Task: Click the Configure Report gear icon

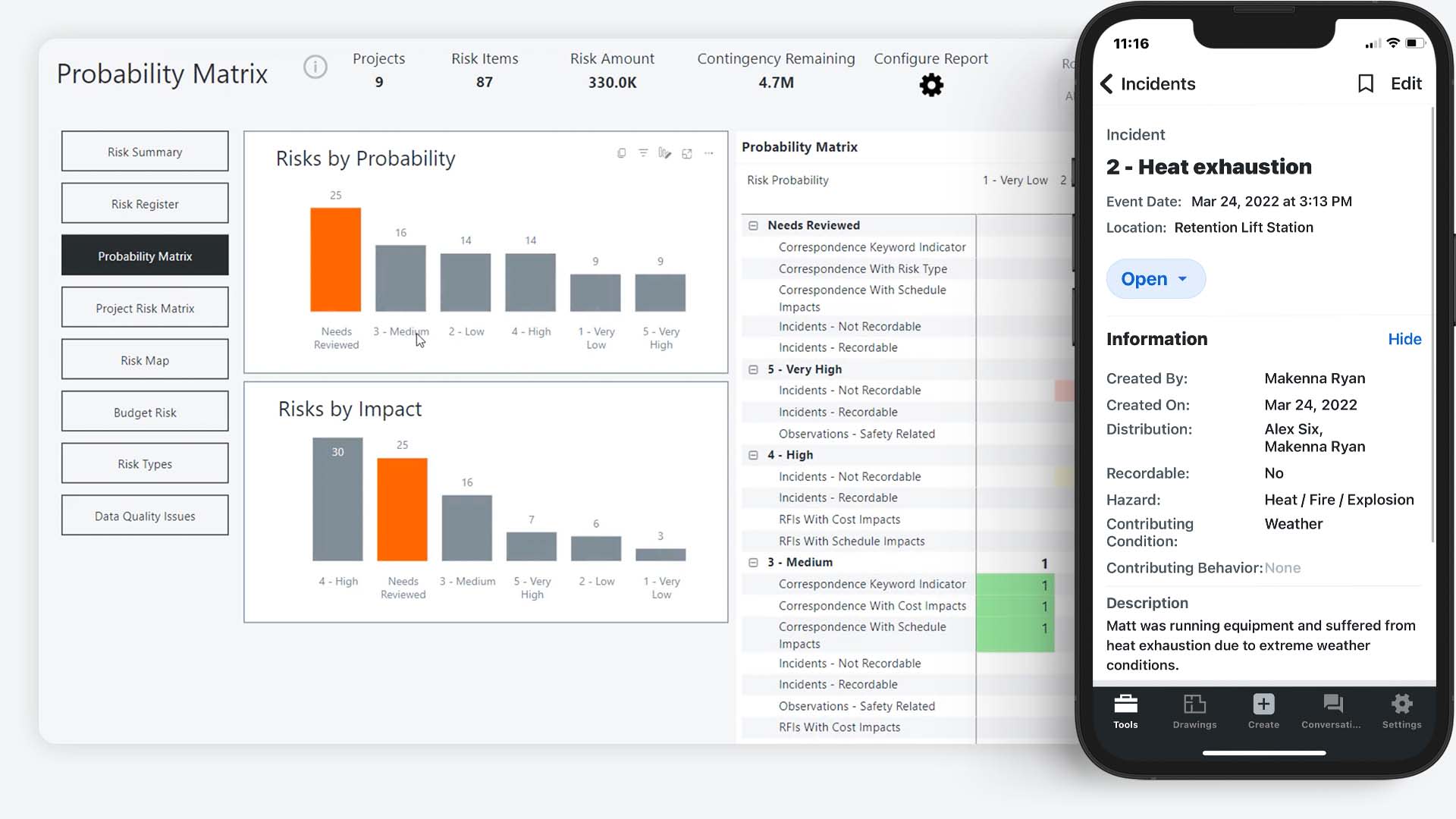Action: point(931,85)
